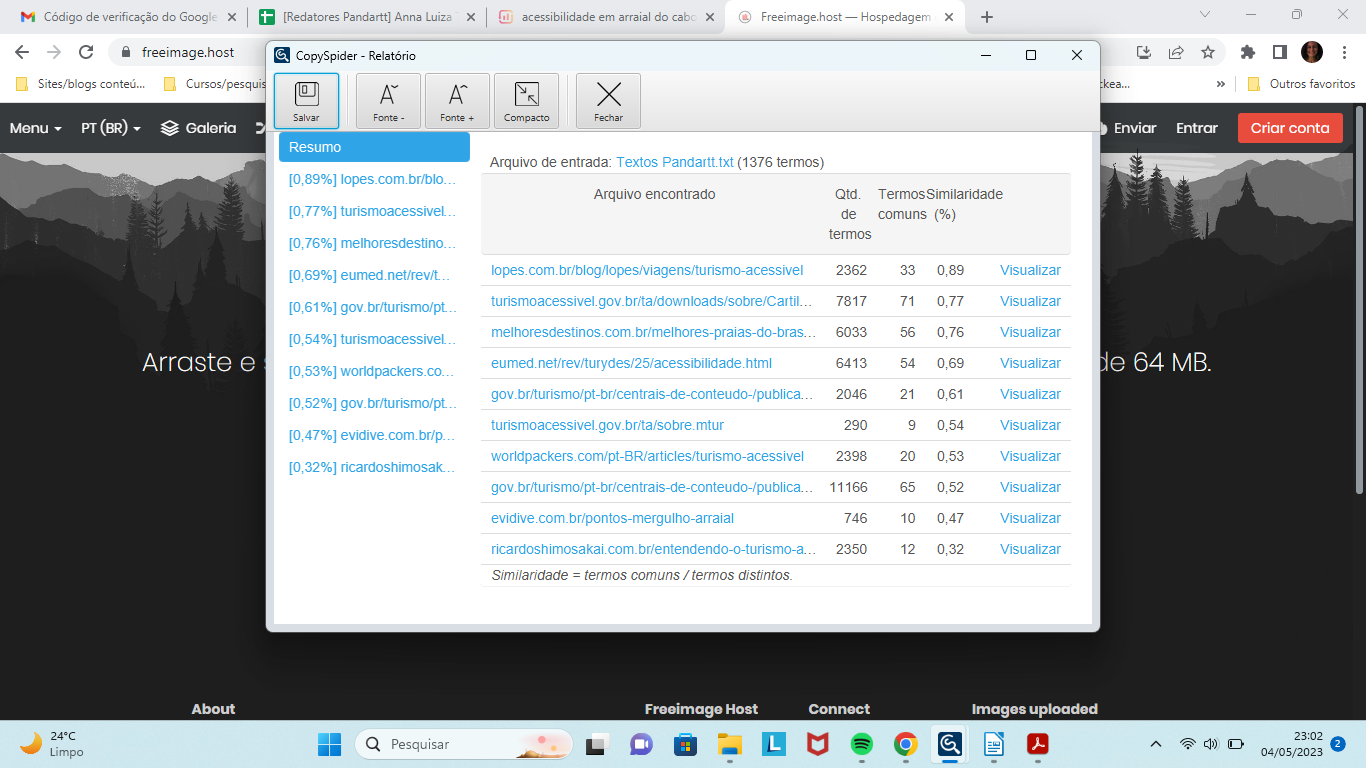Click the Freeimage.host page scrollbar

[1357, 300]
